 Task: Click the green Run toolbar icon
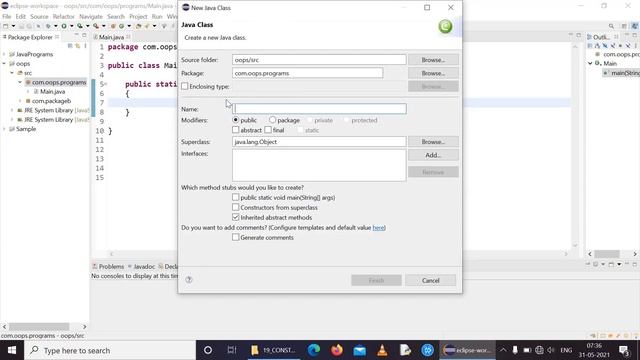64,26
